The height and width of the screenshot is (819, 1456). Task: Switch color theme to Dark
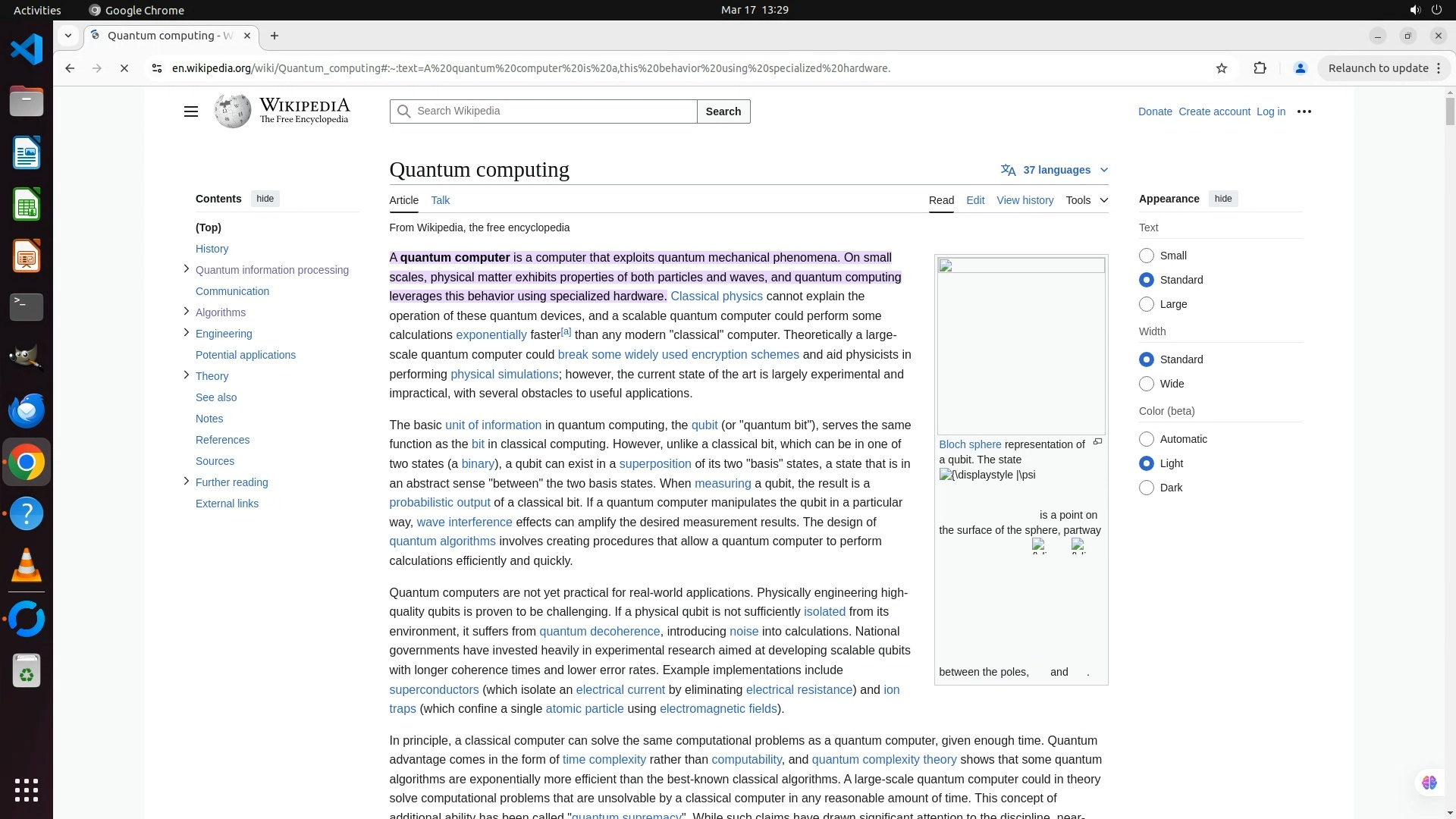point(1147,488)
